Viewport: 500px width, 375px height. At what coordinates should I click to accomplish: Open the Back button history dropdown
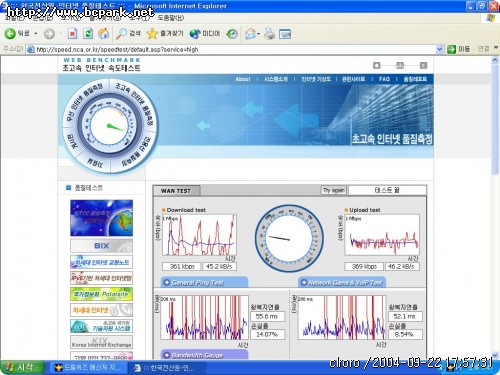[x=36, y=33]
